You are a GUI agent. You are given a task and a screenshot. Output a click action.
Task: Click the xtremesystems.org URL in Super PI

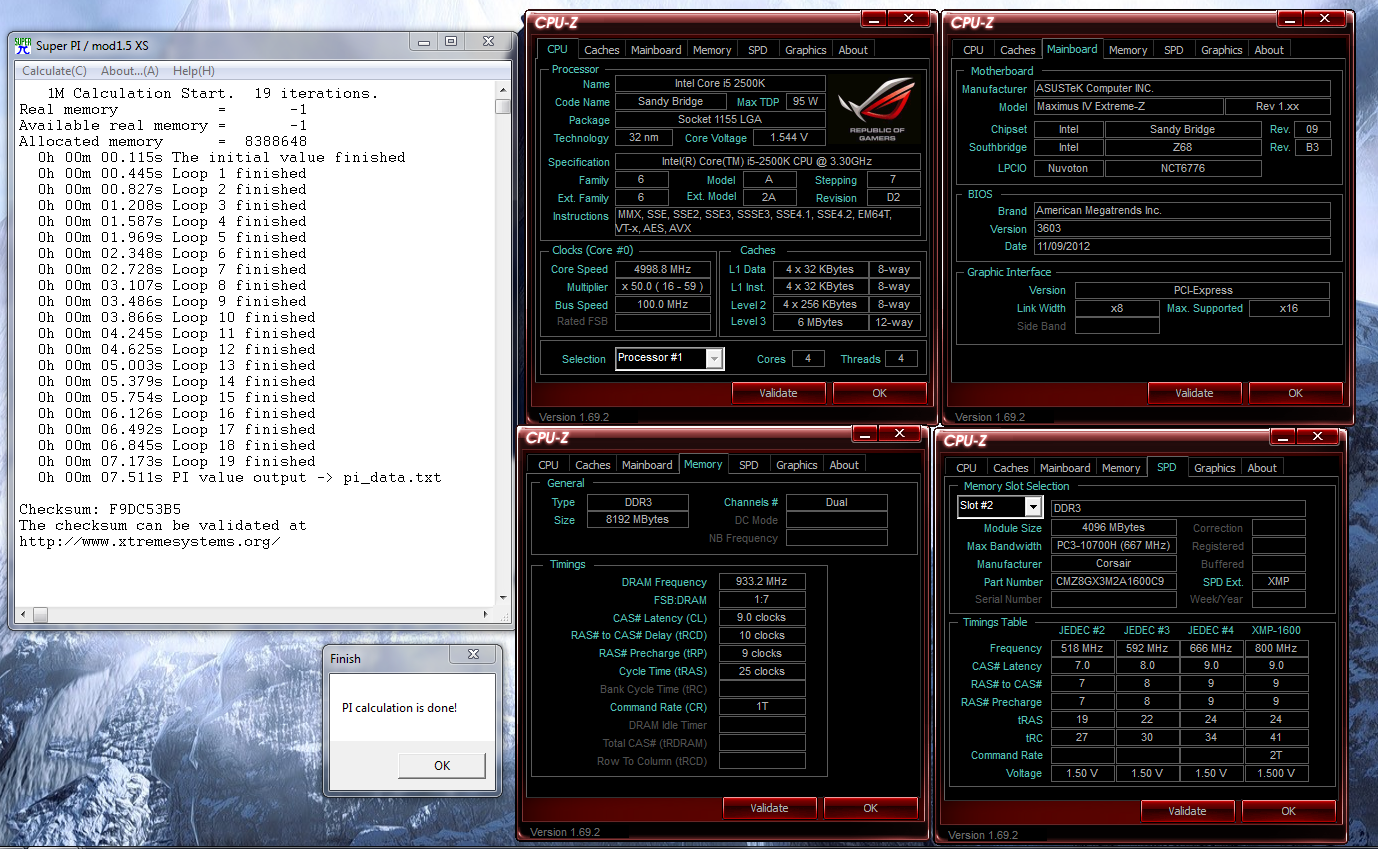[150, 542]
